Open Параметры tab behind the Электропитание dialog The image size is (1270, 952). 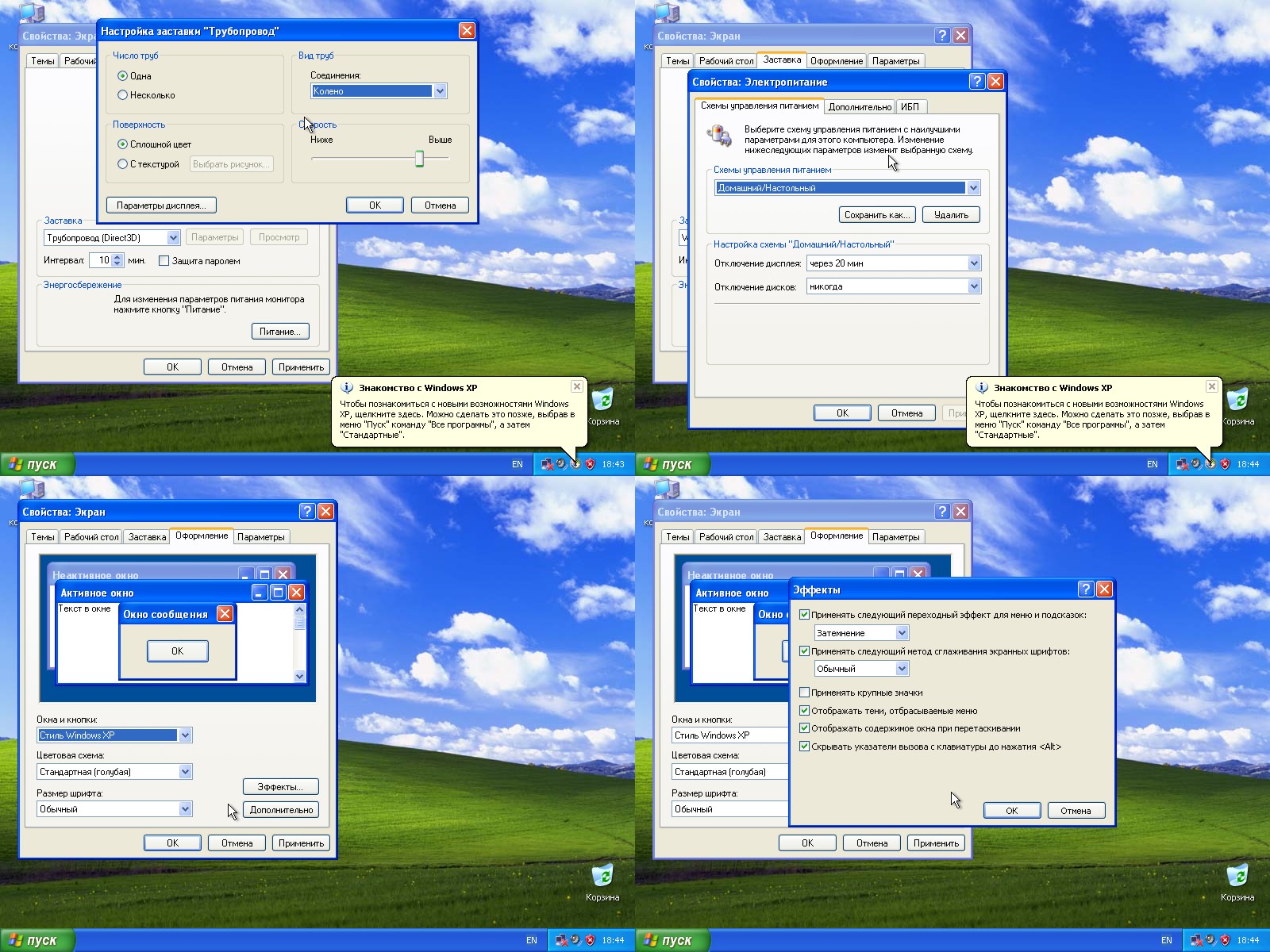(x=896, y=61)
